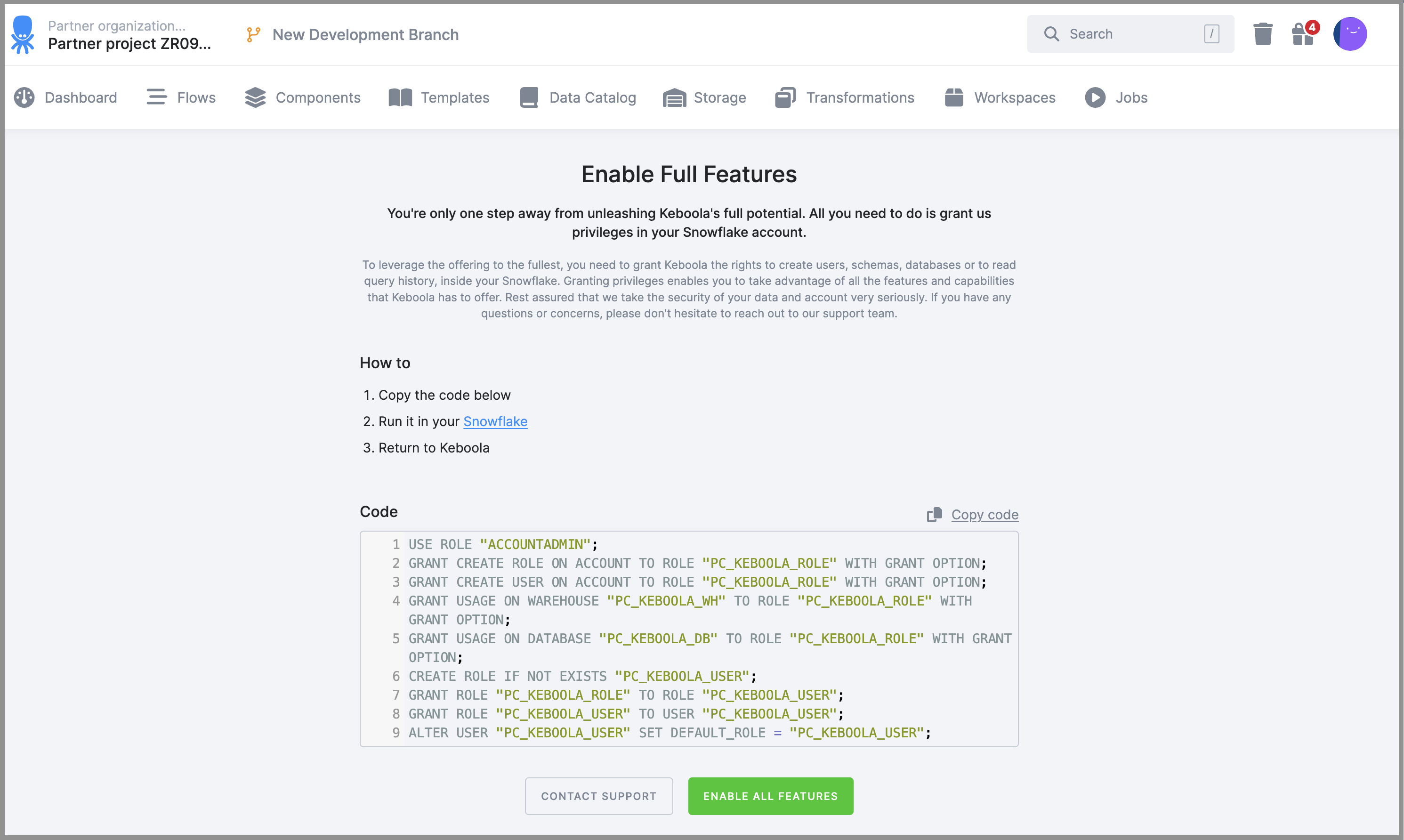Open the gift box notifications icon
This screenshot has width=1404, height=840.
(x=1302, y=35)
